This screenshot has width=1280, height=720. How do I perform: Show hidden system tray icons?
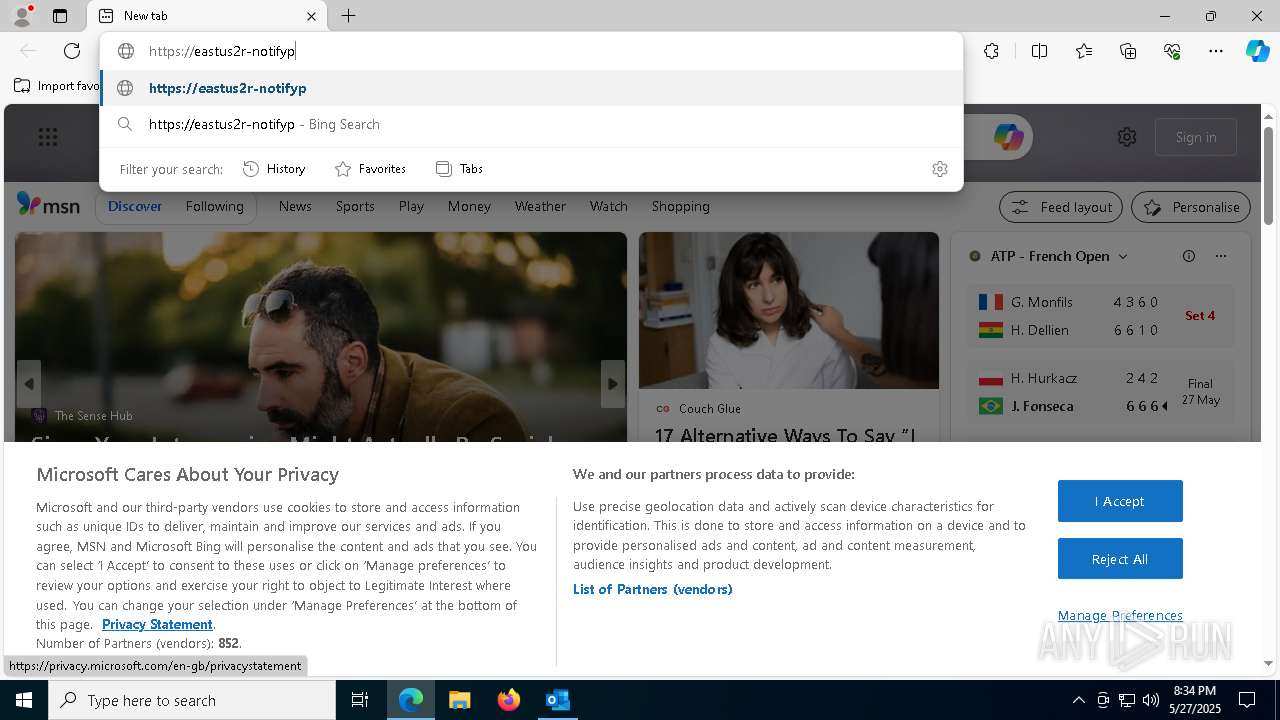(x=1078, y=700)
